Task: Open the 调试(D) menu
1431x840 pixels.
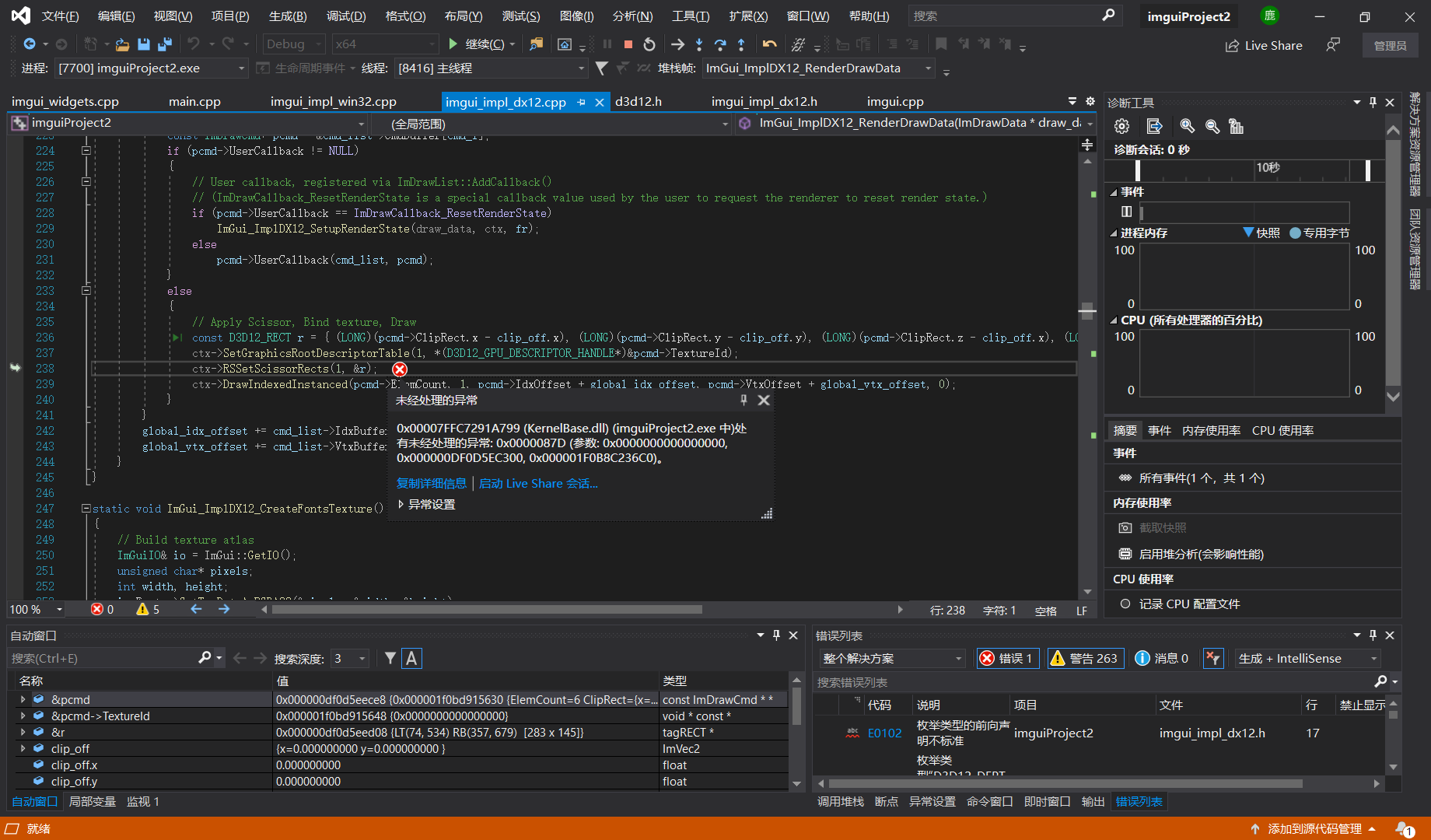Action: tap(345, 16)
